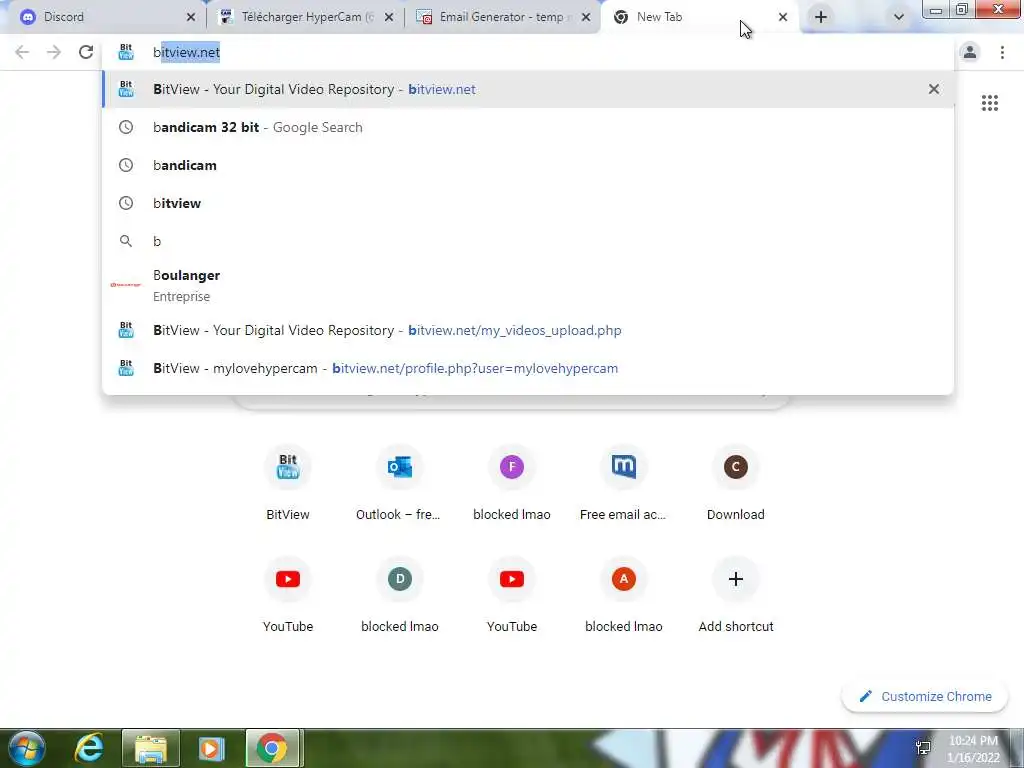Open the Free email account shortcut

point(624,482)
